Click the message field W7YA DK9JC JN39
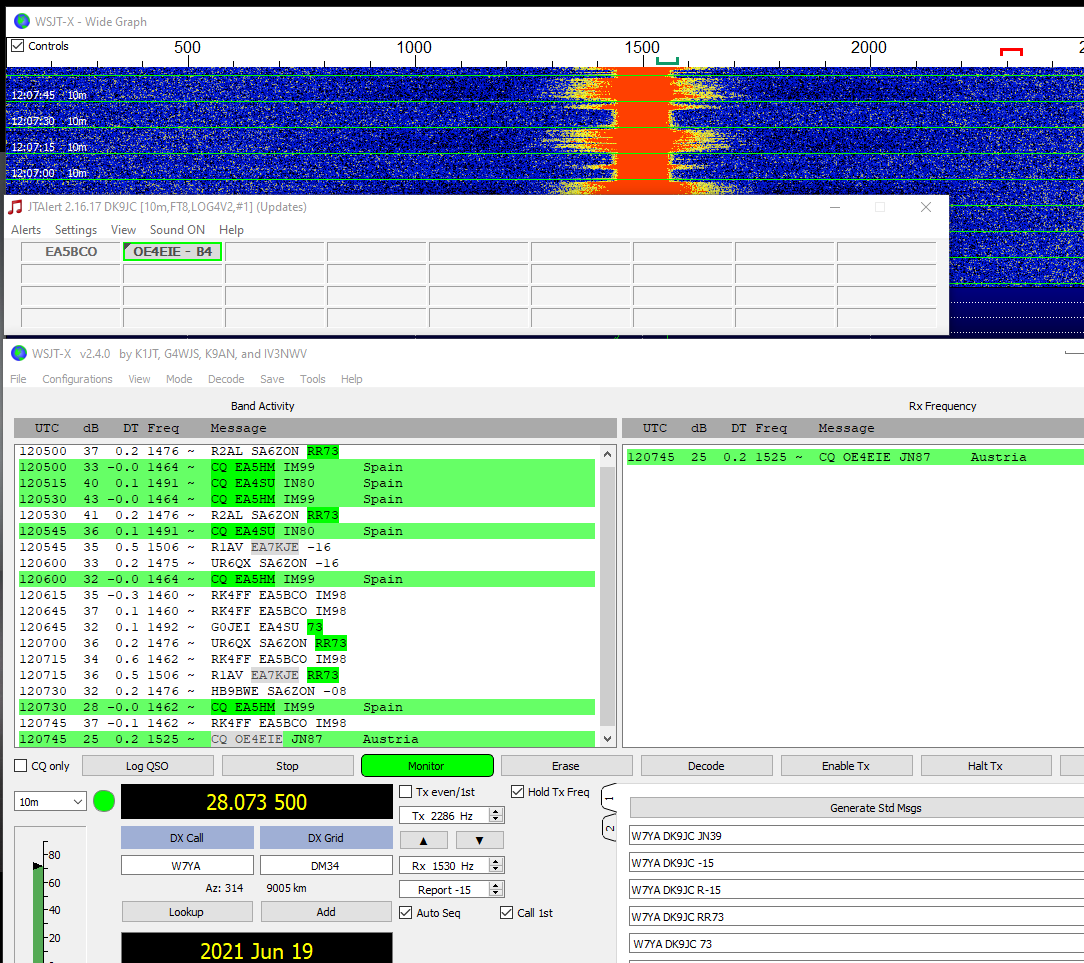Image resolution: width=1084 pixels, height=963 pixels. point(857,836)
